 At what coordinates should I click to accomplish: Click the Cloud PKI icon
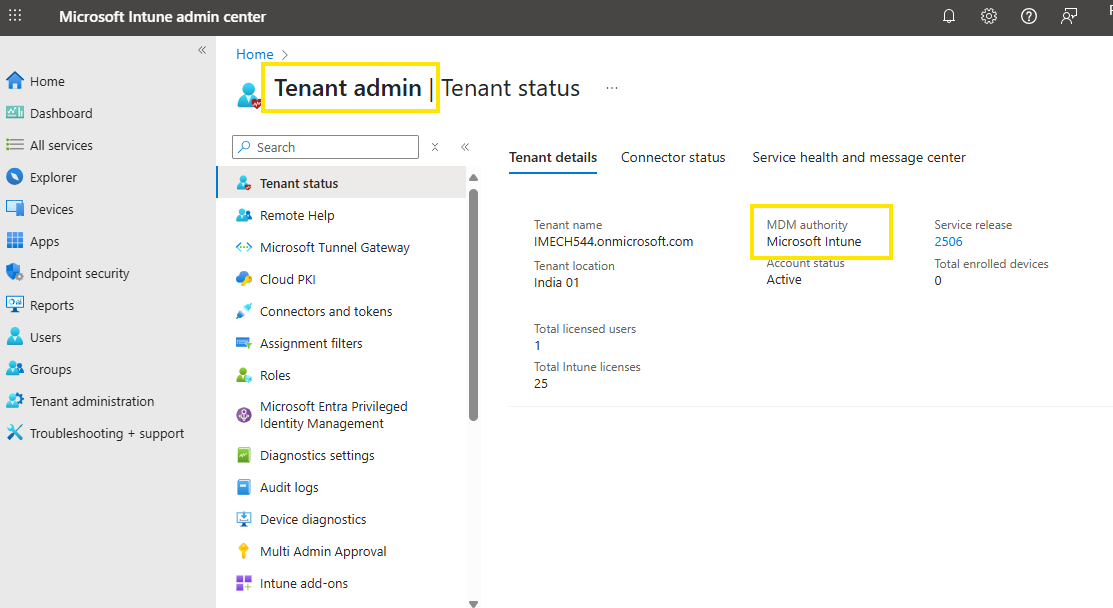tap(243, 279)
